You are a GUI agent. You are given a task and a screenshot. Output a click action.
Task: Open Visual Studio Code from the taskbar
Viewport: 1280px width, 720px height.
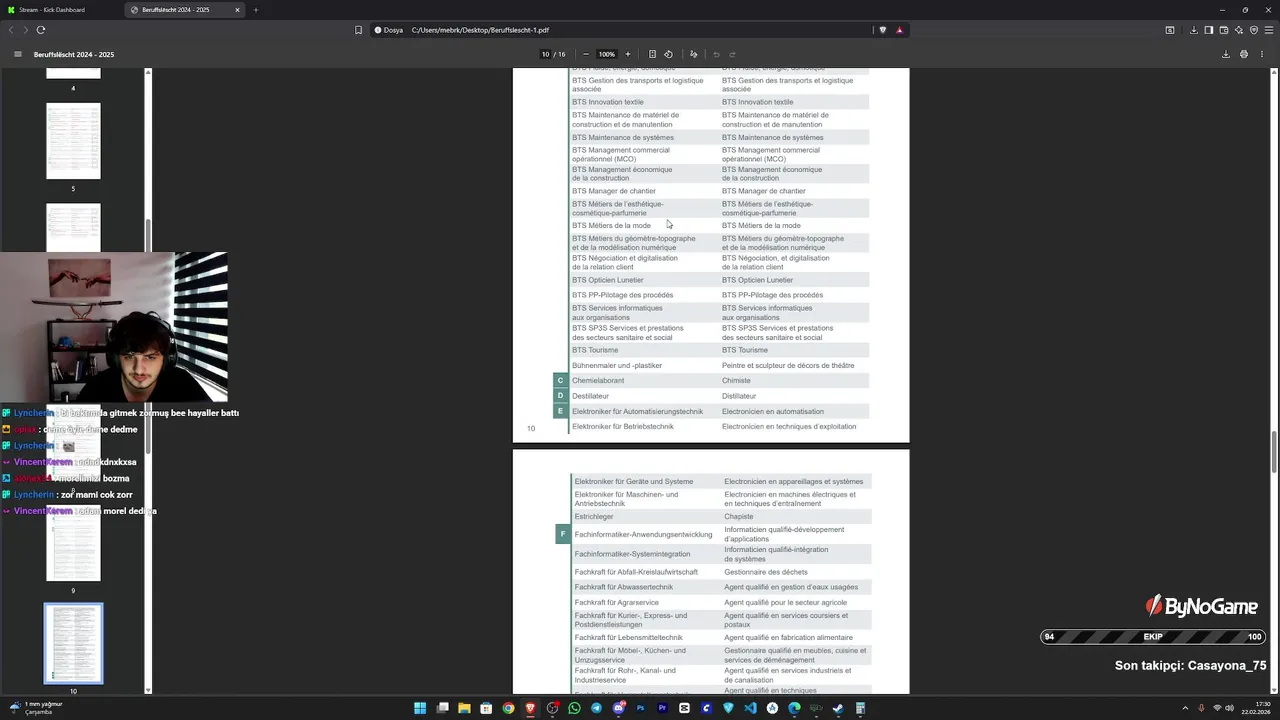point(750,708)
